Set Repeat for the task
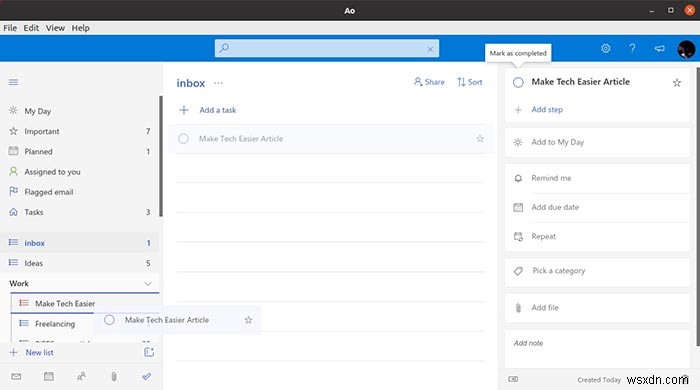This screenshot has width=700, height=390. pos(597,236)
